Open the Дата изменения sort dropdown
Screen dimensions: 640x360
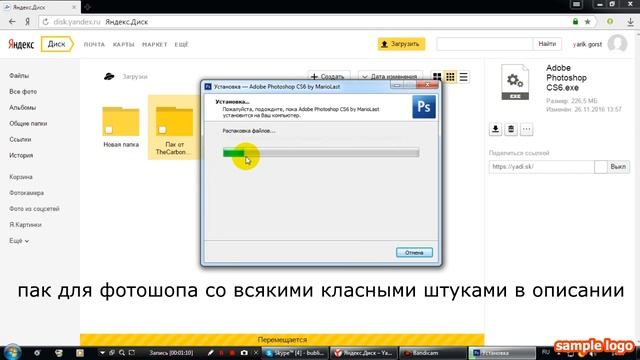click(390, 76)
